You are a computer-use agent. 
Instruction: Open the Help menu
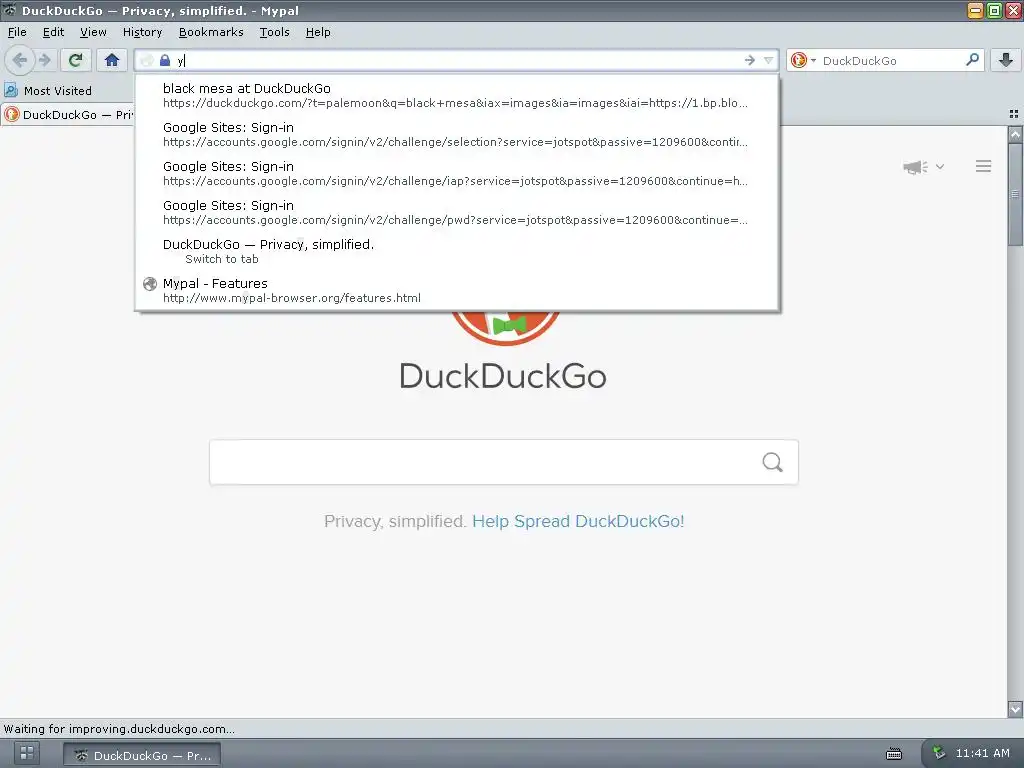pos(318,32)
